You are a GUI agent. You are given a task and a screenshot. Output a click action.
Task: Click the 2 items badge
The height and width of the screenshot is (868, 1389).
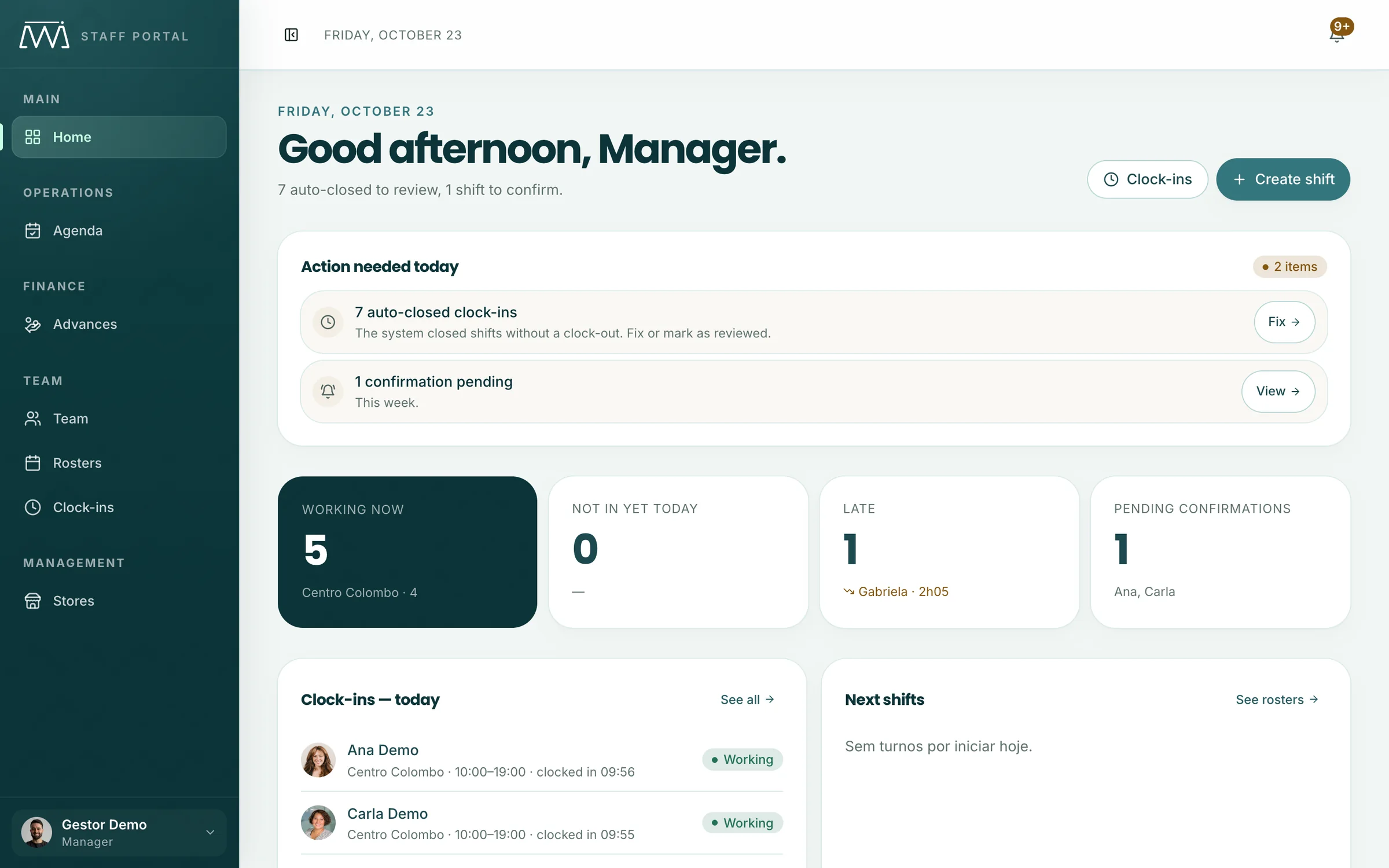click(1289, 267)
